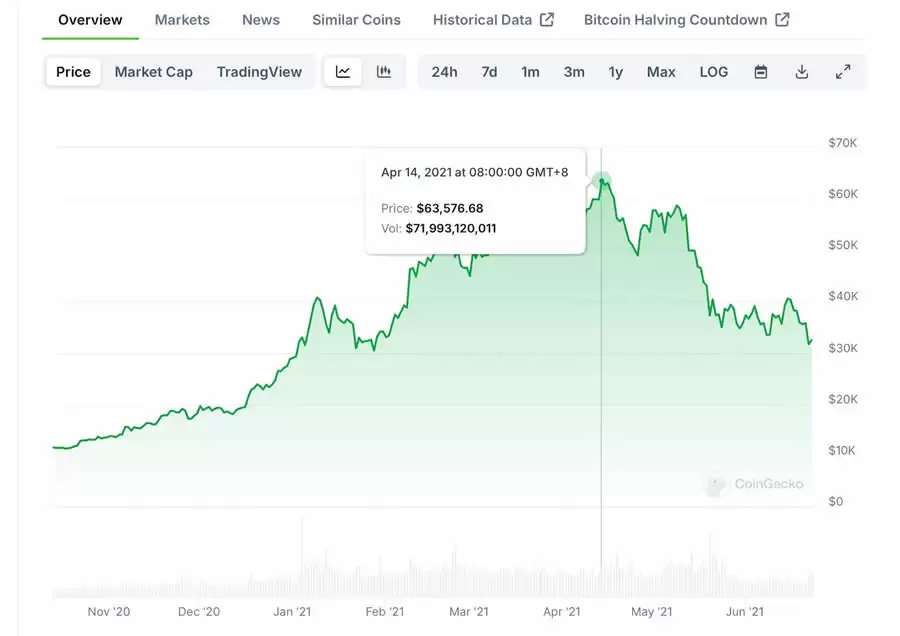
Task: Toggle LOG scale on the chart
Action: (714, 72)
